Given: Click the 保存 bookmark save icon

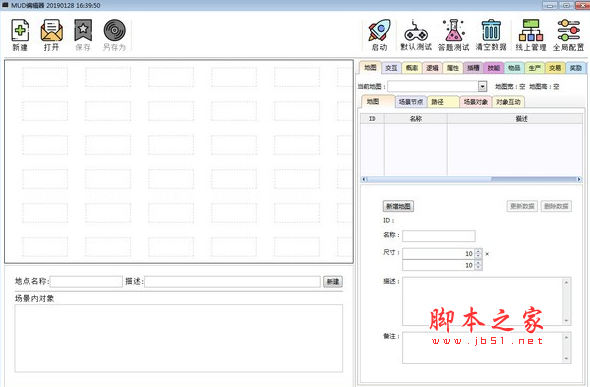Looking at the screenshot, I should tap(83, 35).
